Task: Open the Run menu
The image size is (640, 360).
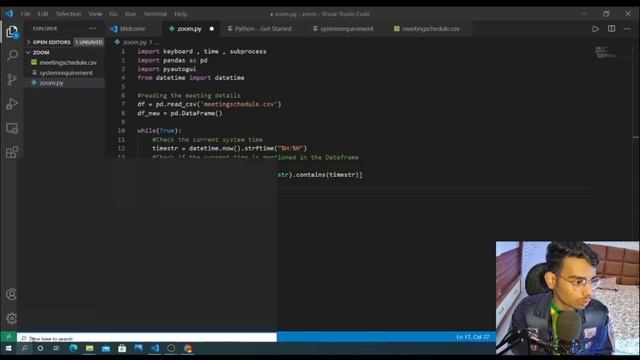Action: [131, 14]
